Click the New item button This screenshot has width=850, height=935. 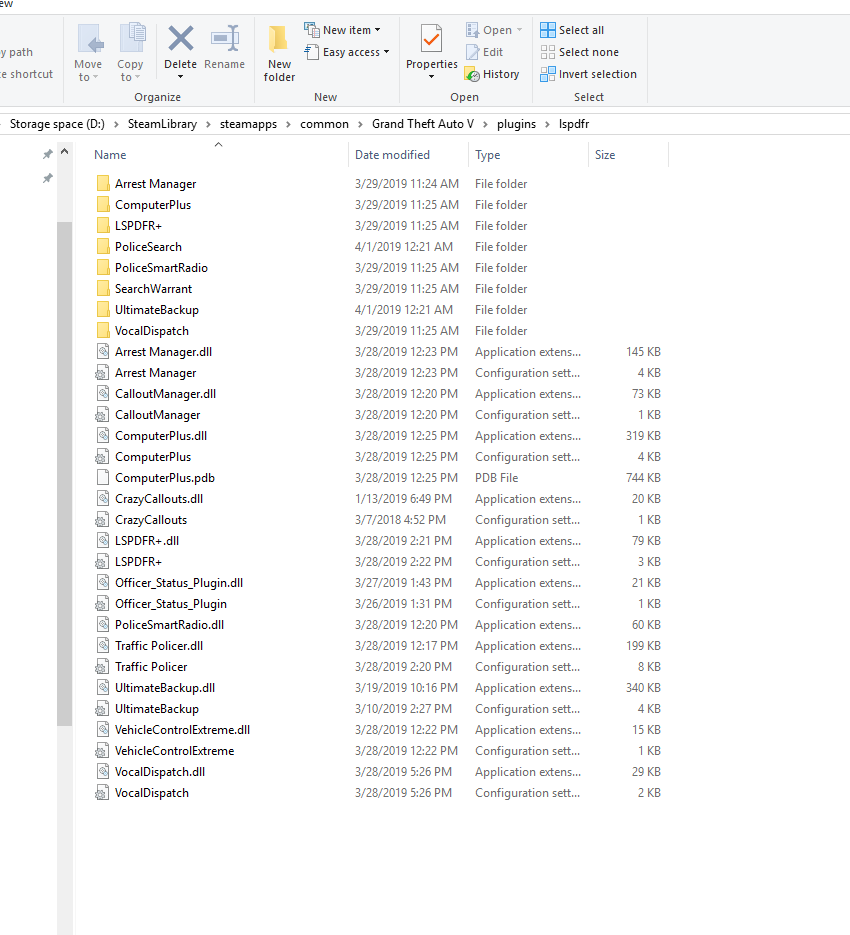point(342,30)
